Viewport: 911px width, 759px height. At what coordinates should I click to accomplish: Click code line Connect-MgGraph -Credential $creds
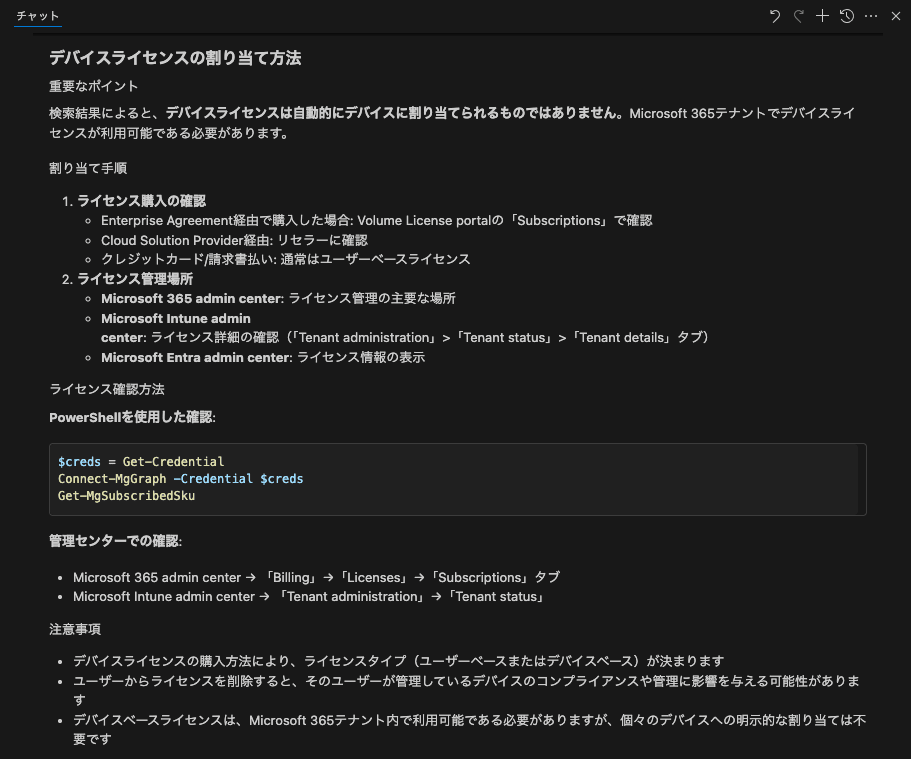(x=180, y=479)
